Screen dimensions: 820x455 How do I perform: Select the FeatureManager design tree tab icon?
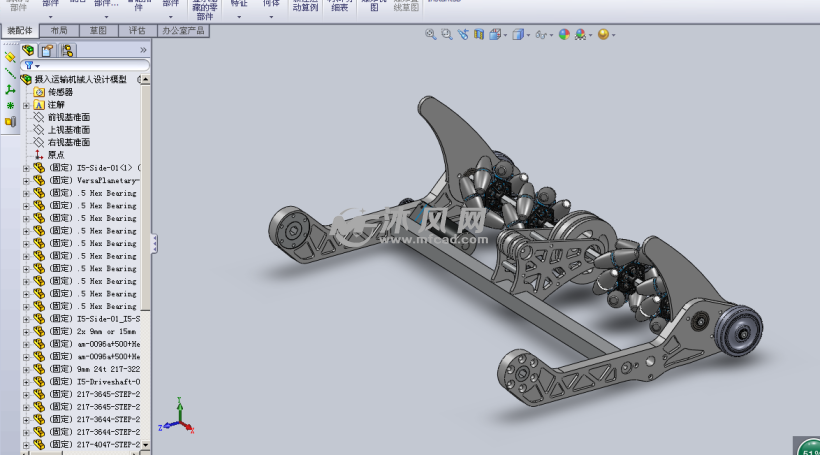point(28,50)
